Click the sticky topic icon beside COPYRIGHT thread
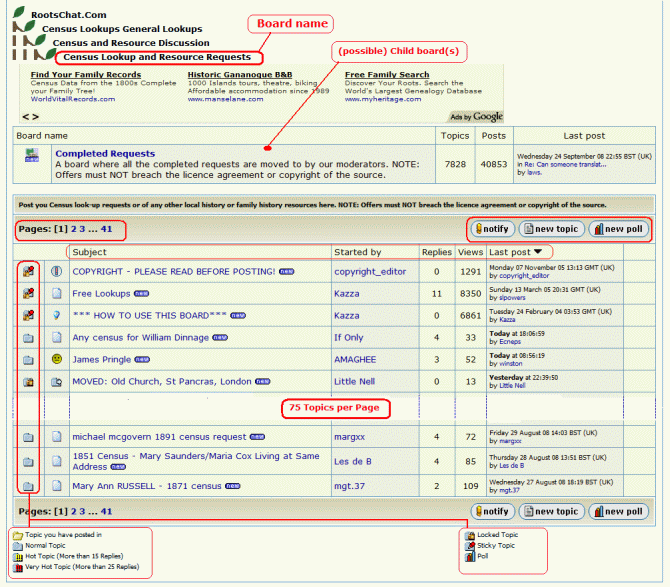The height and width of the screenshot is (587, 670). 29,271
